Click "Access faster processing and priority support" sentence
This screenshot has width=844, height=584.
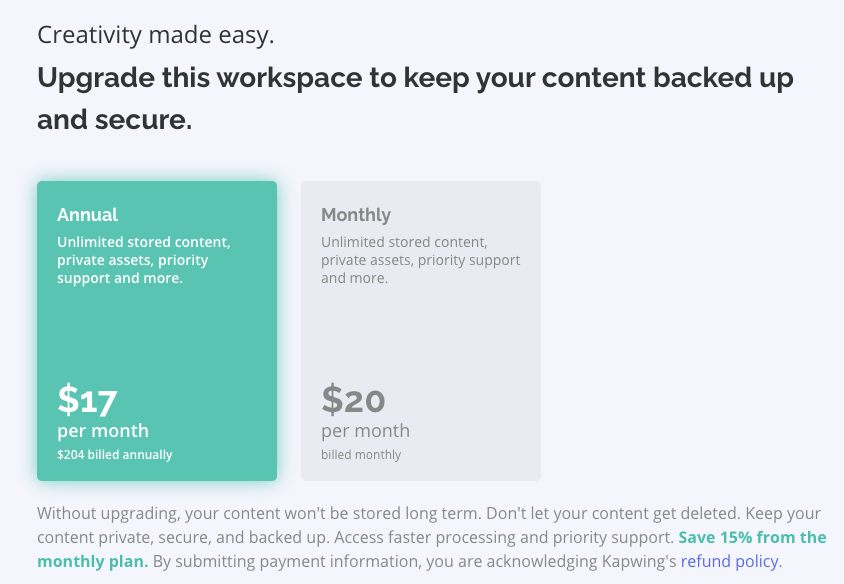point(503,537)
